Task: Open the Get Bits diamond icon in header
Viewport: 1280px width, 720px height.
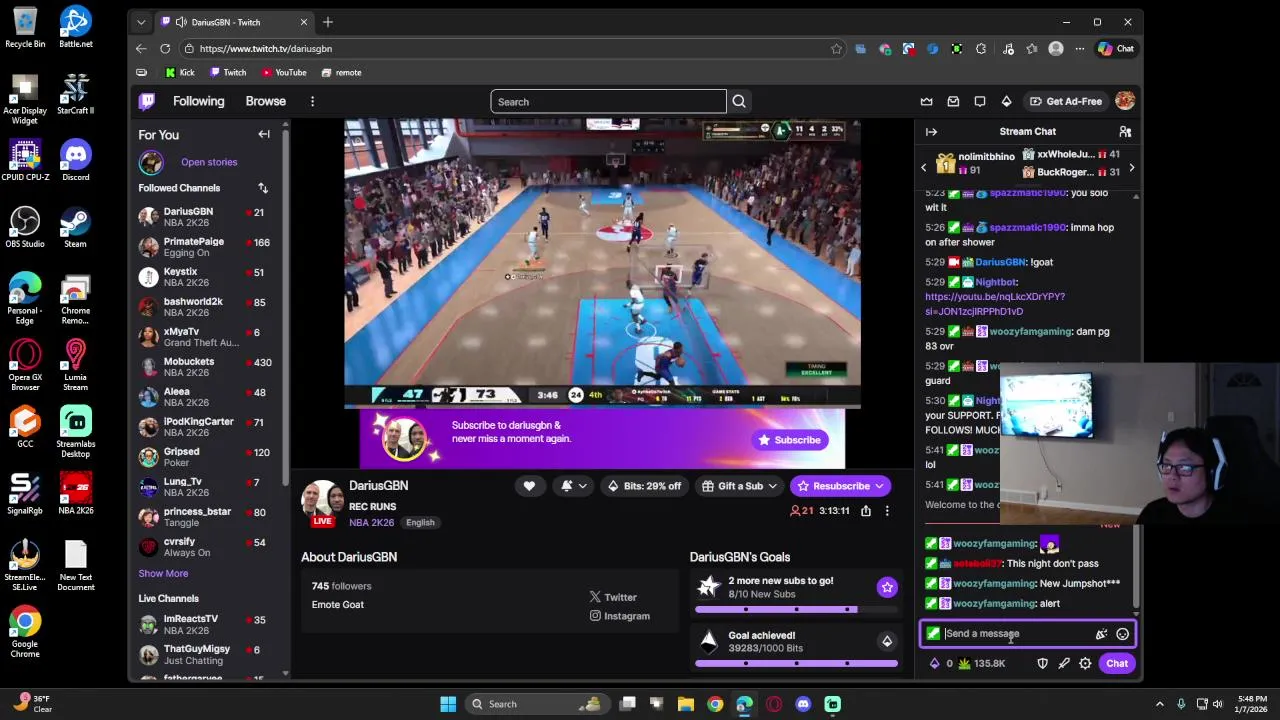Action: [1006, 101]
